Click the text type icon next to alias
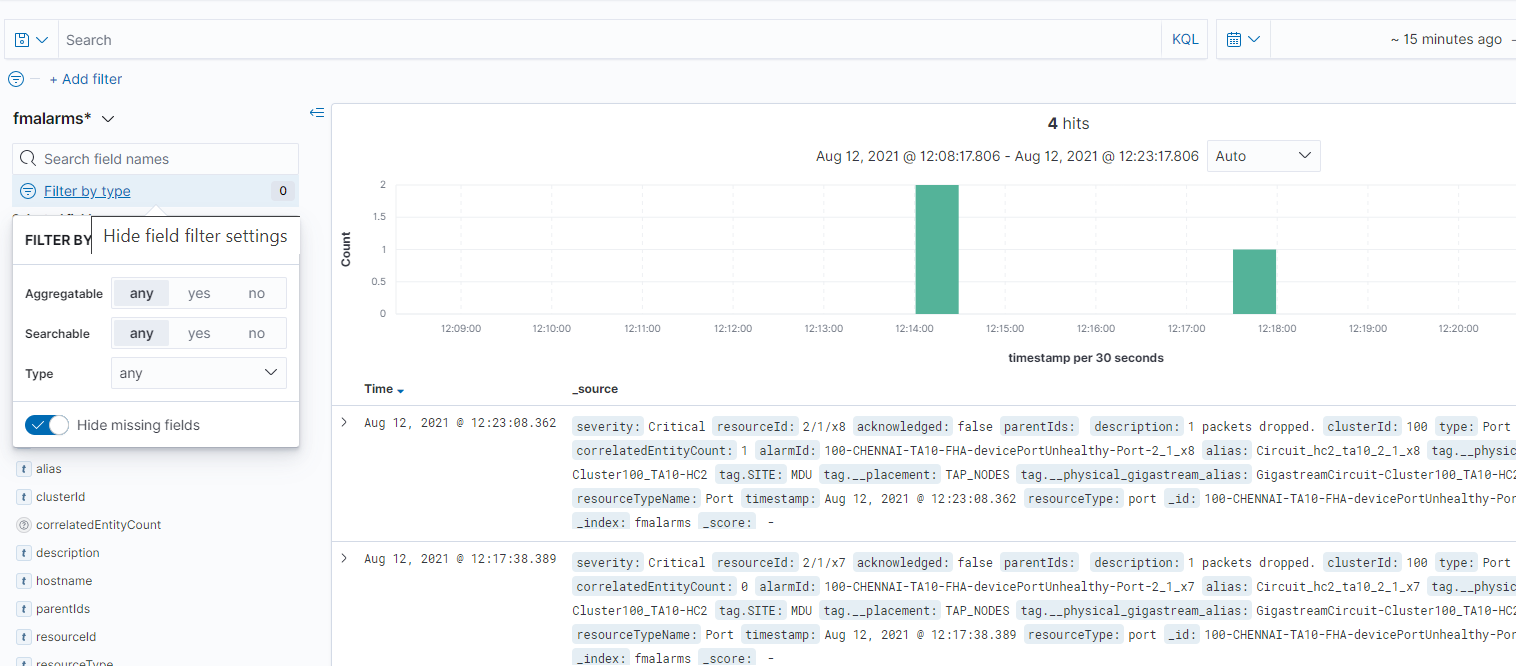Viewport: 1516px width, 666px height. (24, 469)
